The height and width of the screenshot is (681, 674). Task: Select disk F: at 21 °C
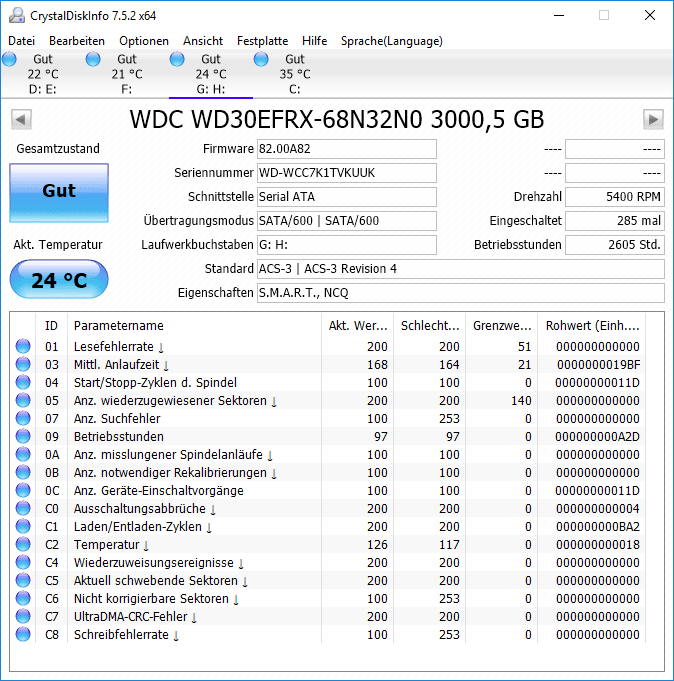[x=126, y=74]
